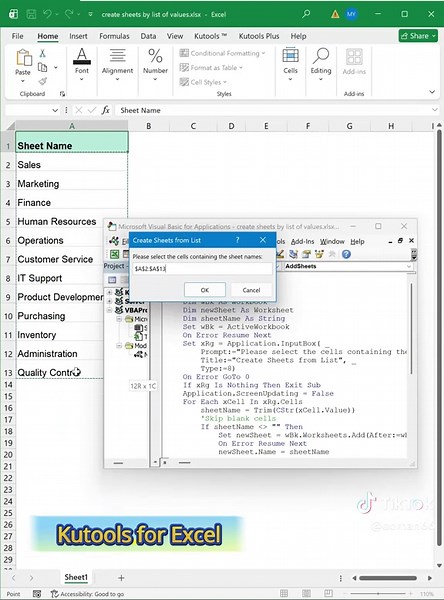444x600 pixels.
Task: Open the Editing group magnifier icon
Action: pyautogui.click(x=321, y=56)
